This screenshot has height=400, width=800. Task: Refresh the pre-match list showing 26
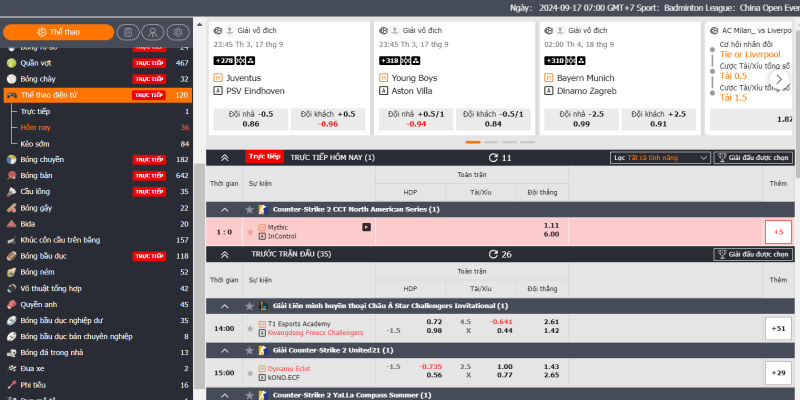493,255
